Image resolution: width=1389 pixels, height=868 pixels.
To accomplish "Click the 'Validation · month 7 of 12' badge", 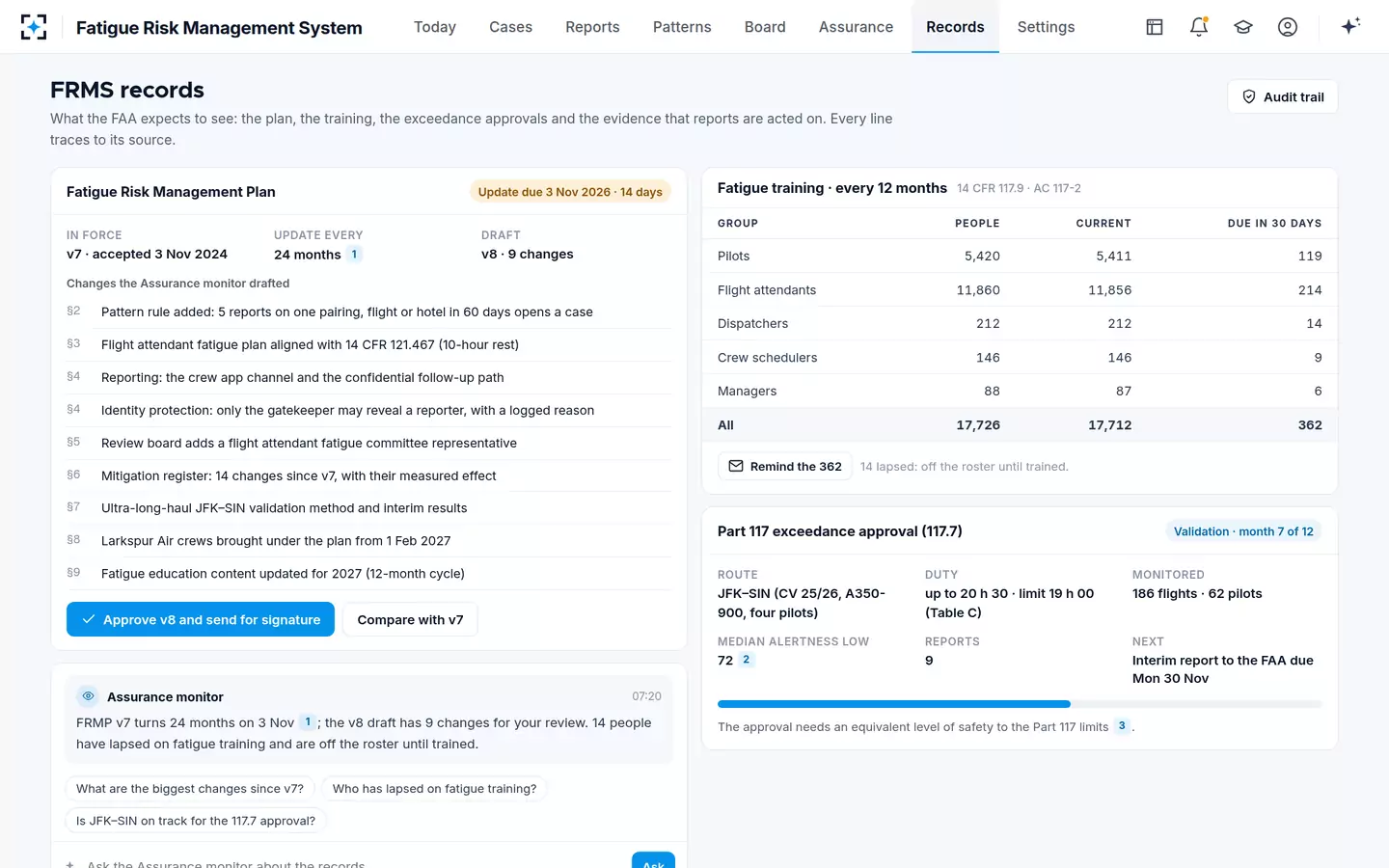I will (x=1243, y=531).
